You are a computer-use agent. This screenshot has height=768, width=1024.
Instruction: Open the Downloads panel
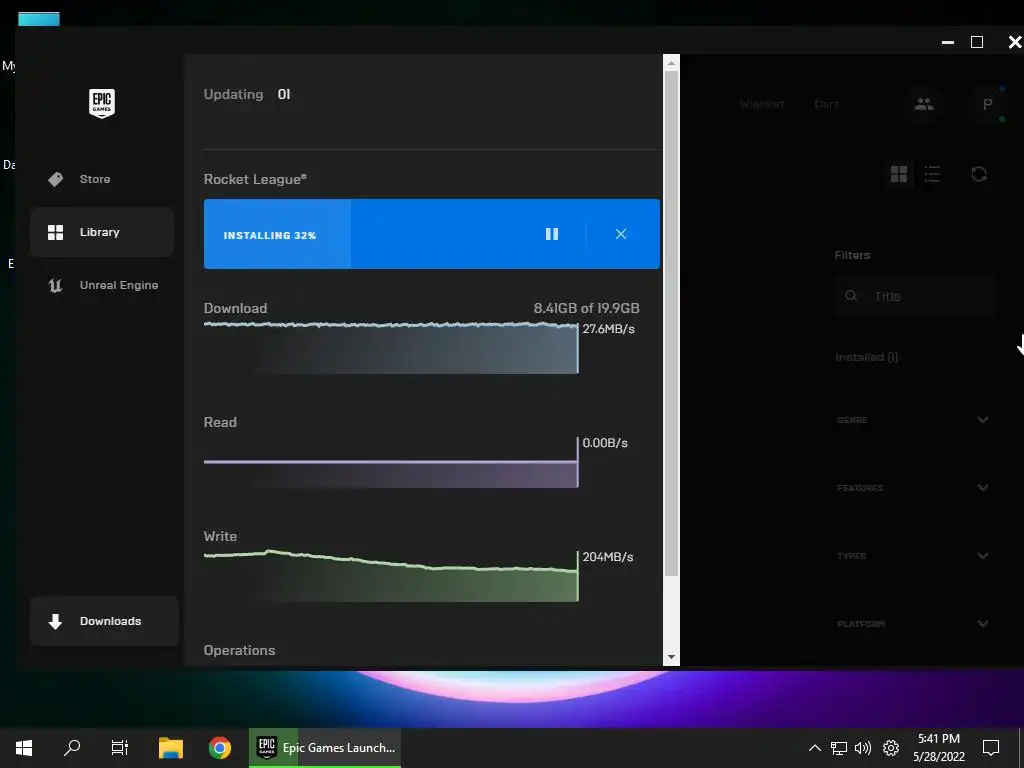click(104, 621)
